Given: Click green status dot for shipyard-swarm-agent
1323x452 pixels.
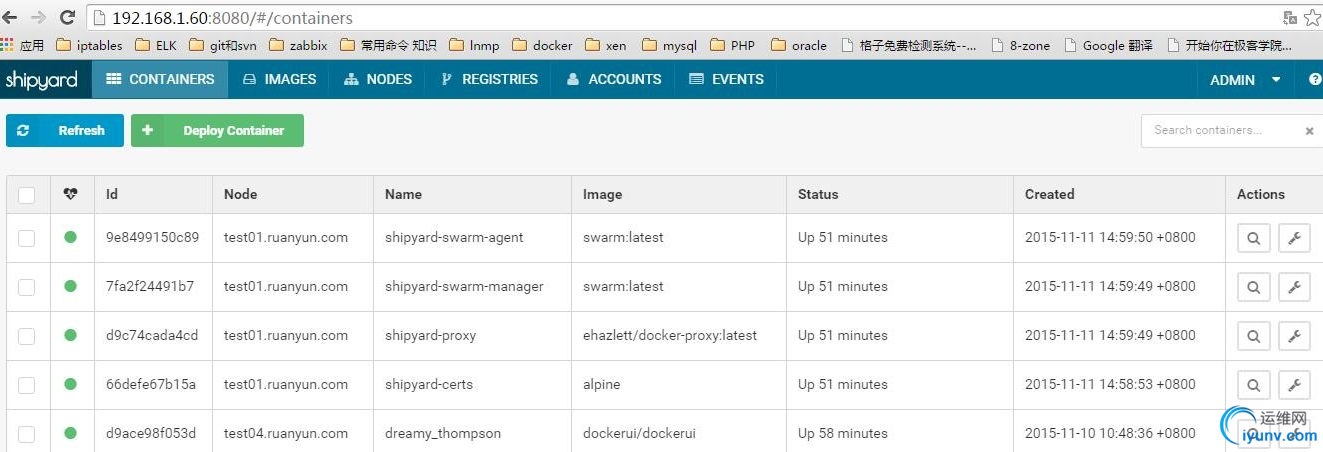Looking at the screenshot, I should (70, 237).
